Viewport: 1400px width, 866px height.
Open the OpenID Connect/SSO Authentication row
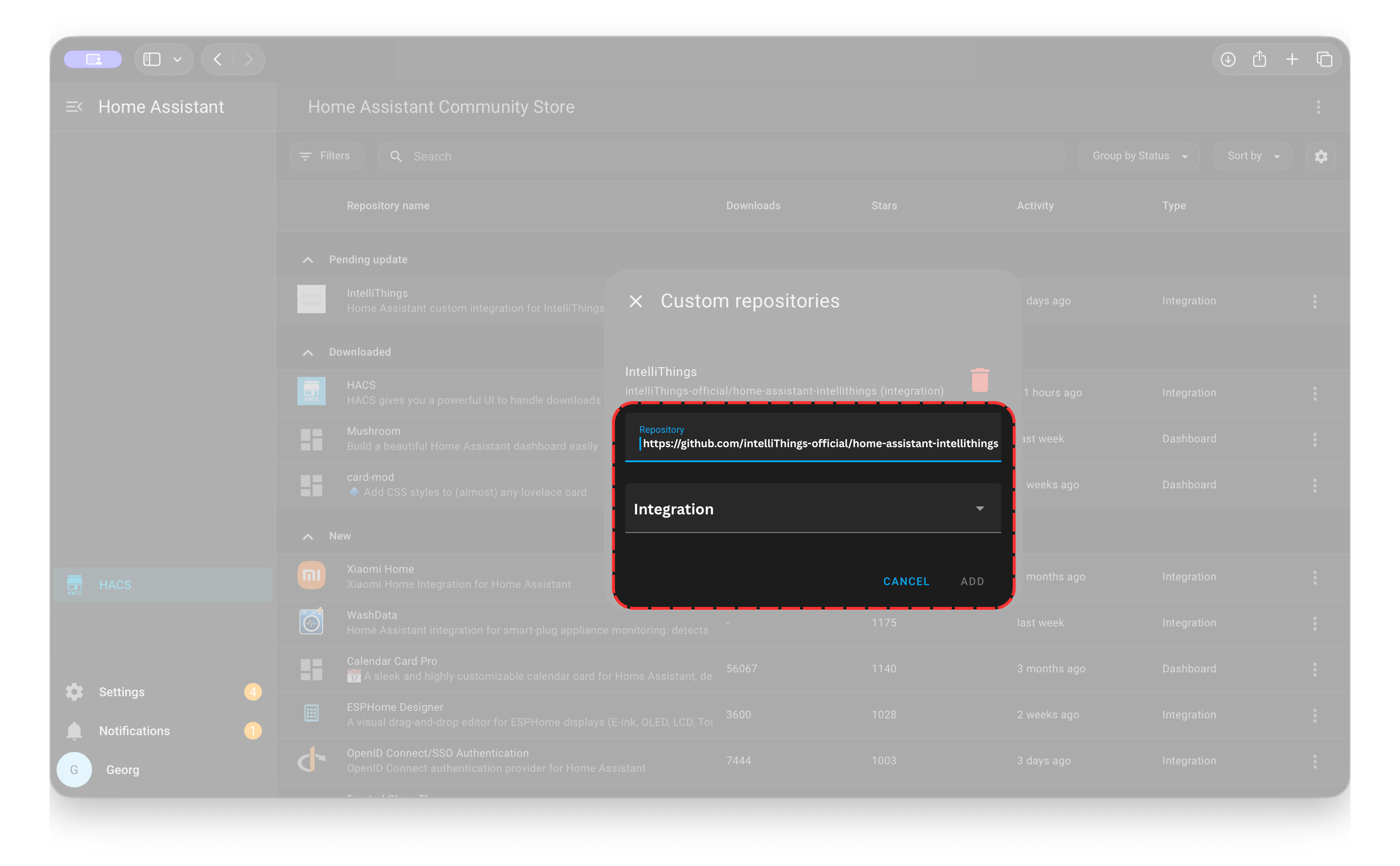pyautogui.click(x=812, y=761)
